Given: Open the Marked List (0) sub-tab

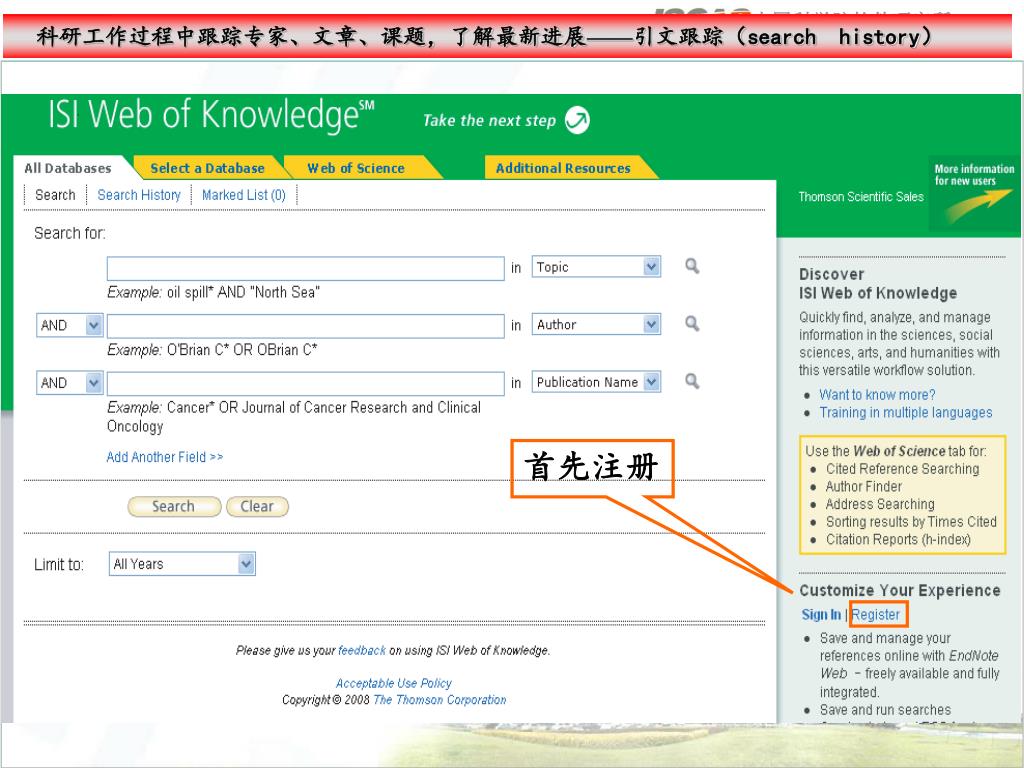Looking at the screenshot, I should click(244, 195).
